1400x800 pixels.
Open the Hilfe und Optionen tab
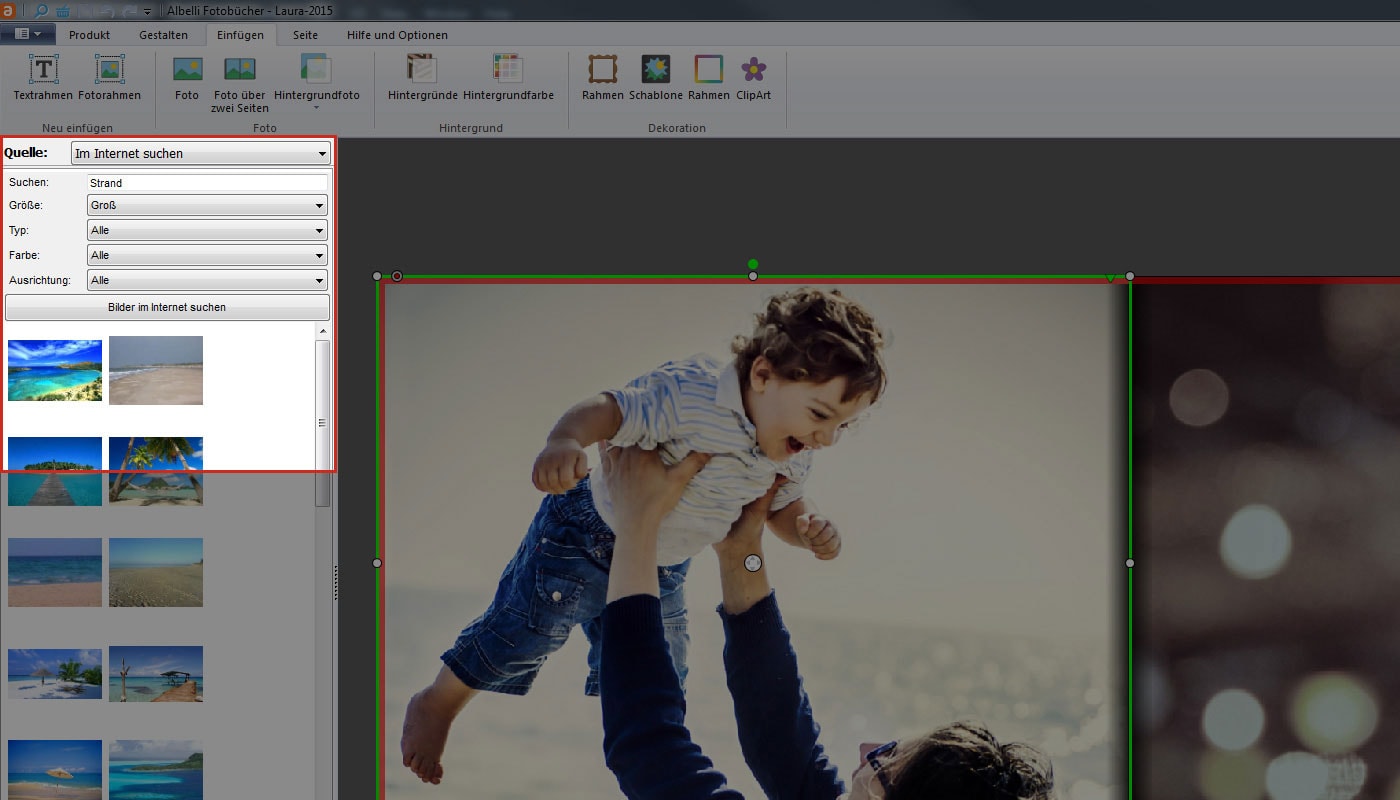[397, 35]
